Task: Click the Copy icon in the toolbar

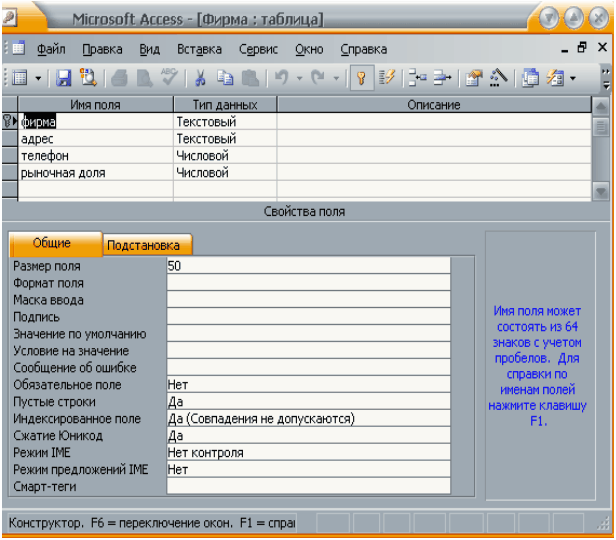Action: 223,77
